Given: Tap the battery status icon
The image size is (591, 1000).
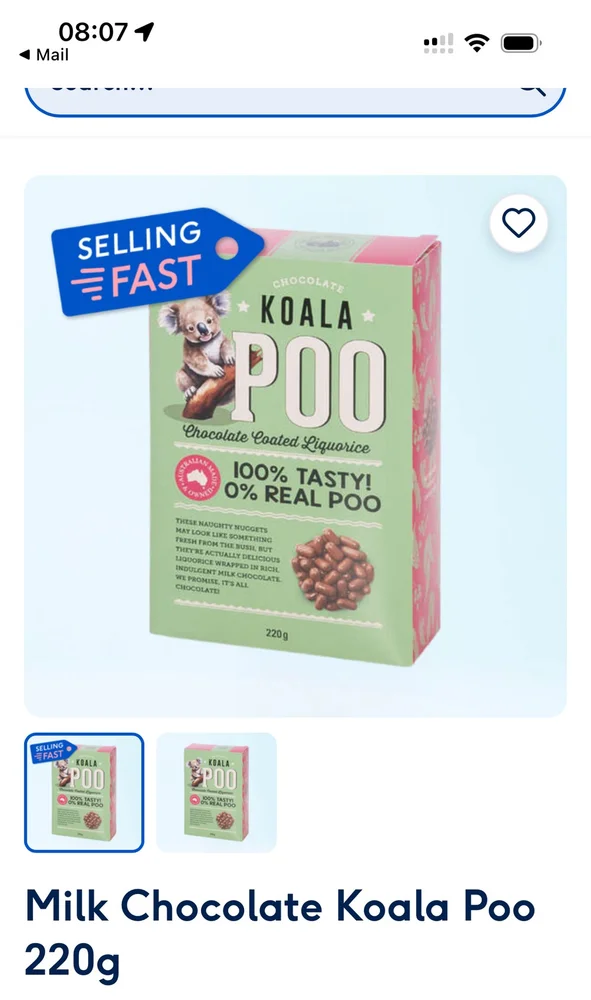Looking at the screenshot, I should 521,43.
